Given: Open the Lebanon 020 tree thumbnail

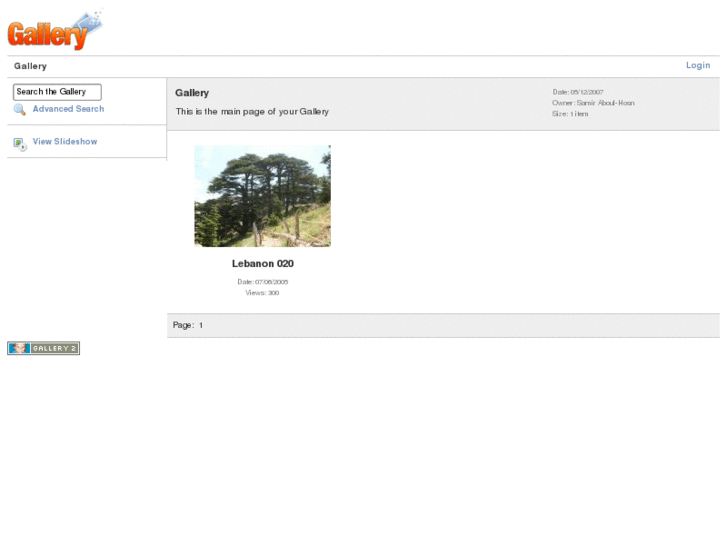Looking at the screenshot, I should pos(262,196).
